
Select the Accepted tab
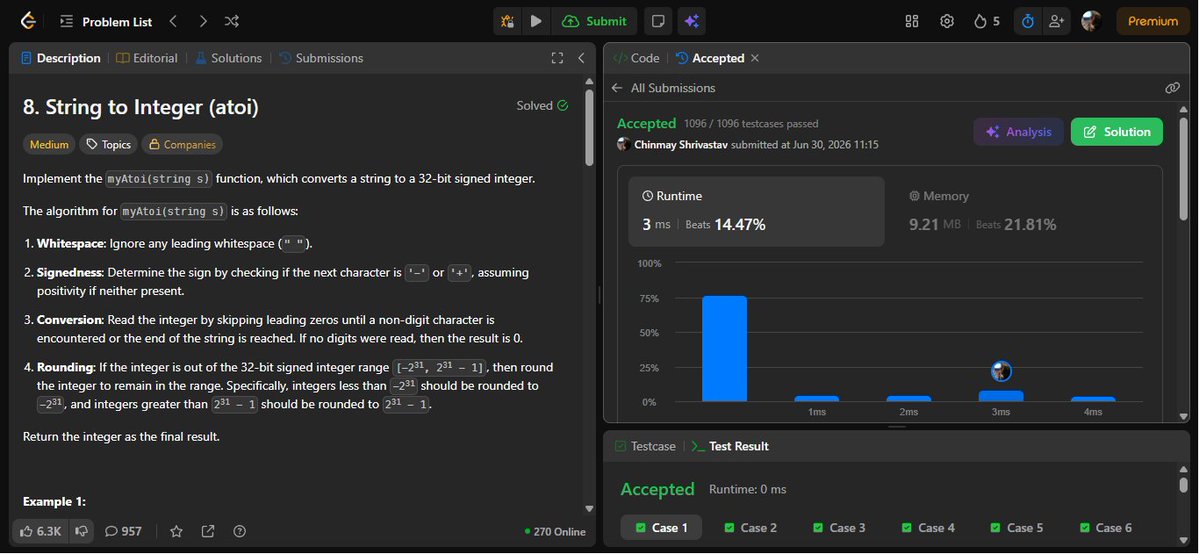click(710, 58)
